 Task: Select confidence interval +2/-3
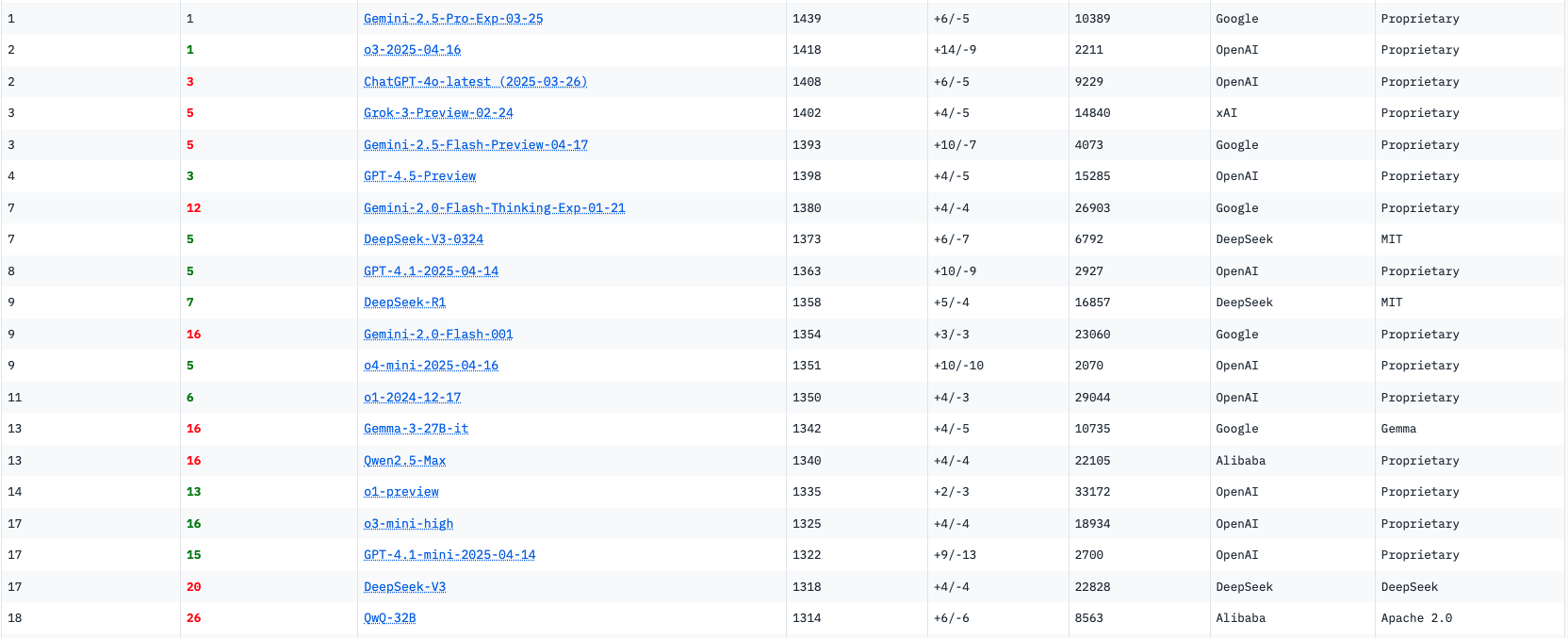[952, 492]
